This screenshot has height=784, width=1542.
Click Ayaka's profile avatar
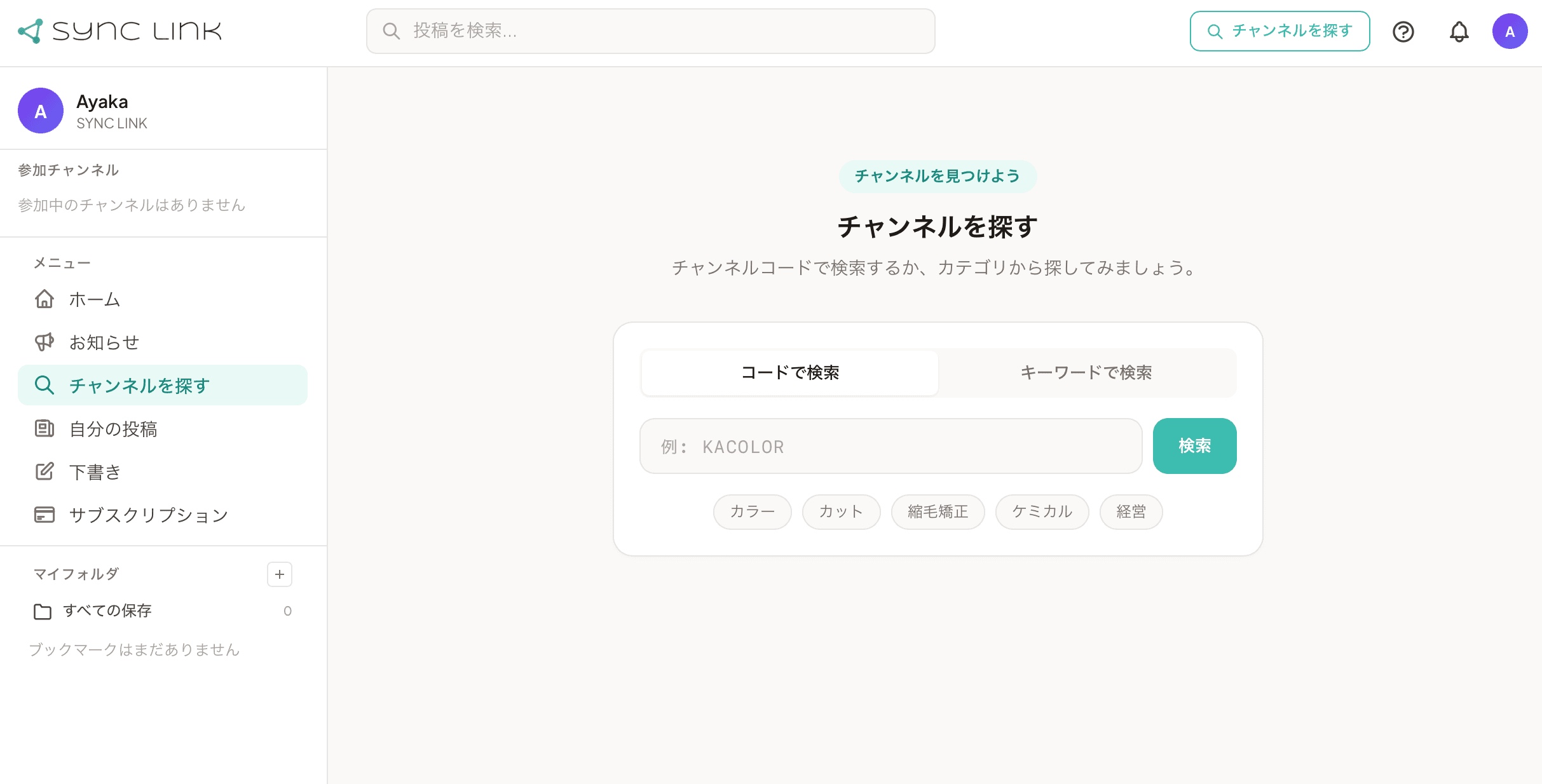(x=1510, y=30)
